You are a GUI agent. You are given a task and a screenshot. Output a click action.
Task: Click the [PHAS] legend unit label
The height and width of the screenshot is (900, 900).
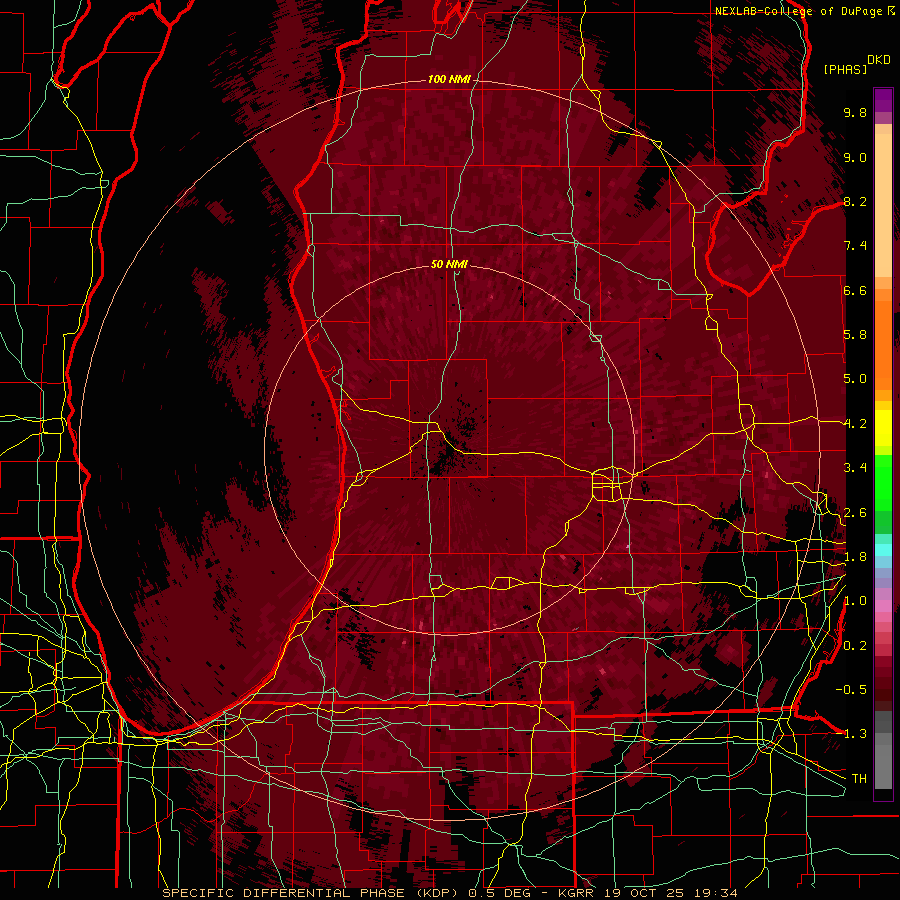[x=845, y=69]
